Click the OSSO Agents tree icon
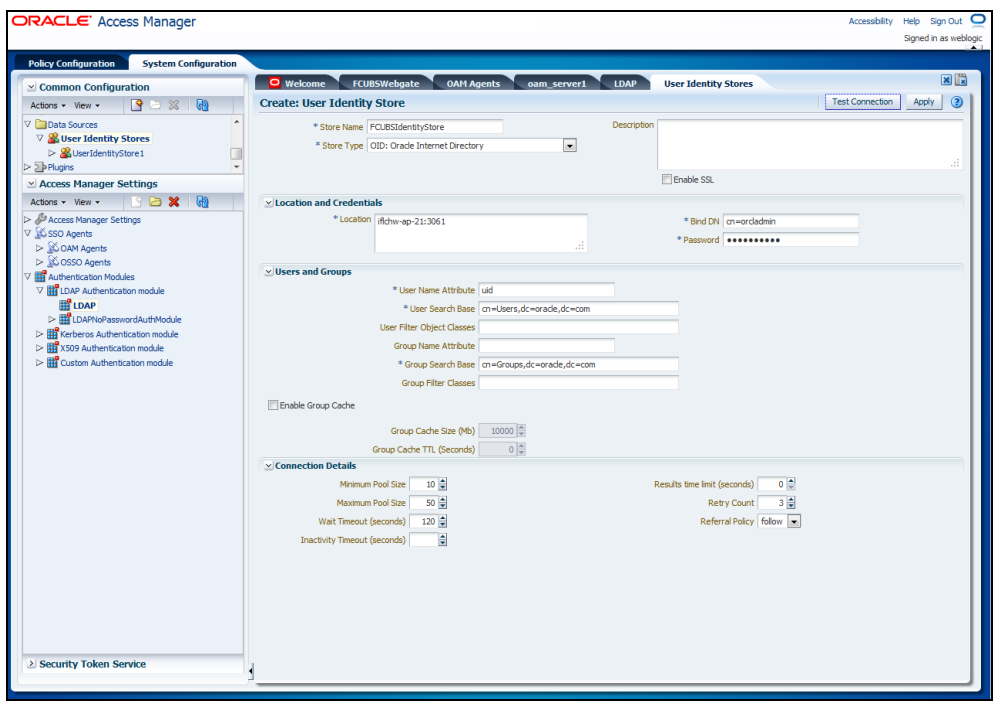The height and width of the screenshot is (705, 1000). pos(53,262)
